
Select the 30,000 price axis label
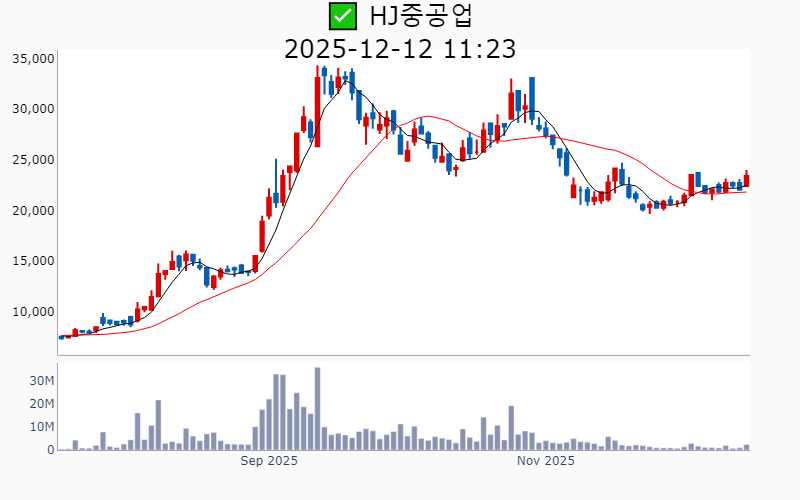(32, 109)
